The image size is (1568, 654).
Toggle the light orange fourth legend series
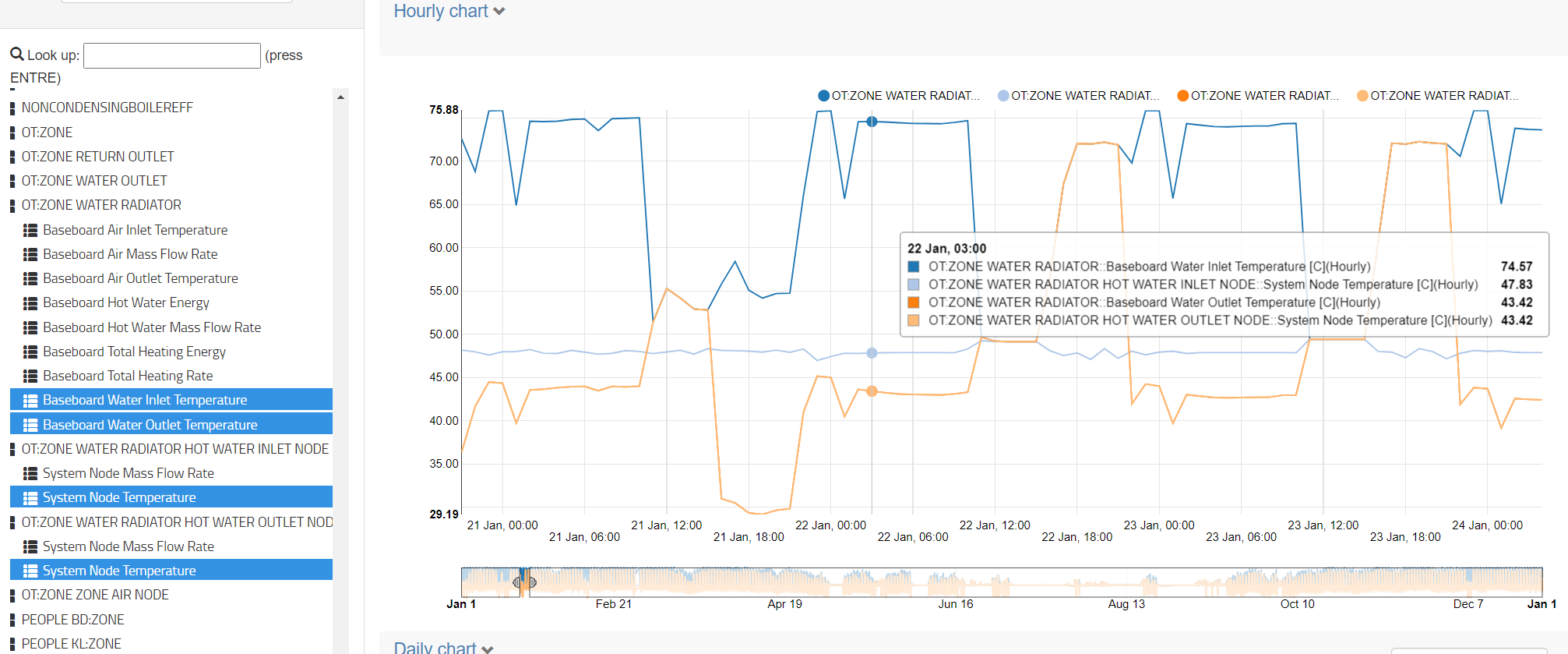coord(1438,96)
